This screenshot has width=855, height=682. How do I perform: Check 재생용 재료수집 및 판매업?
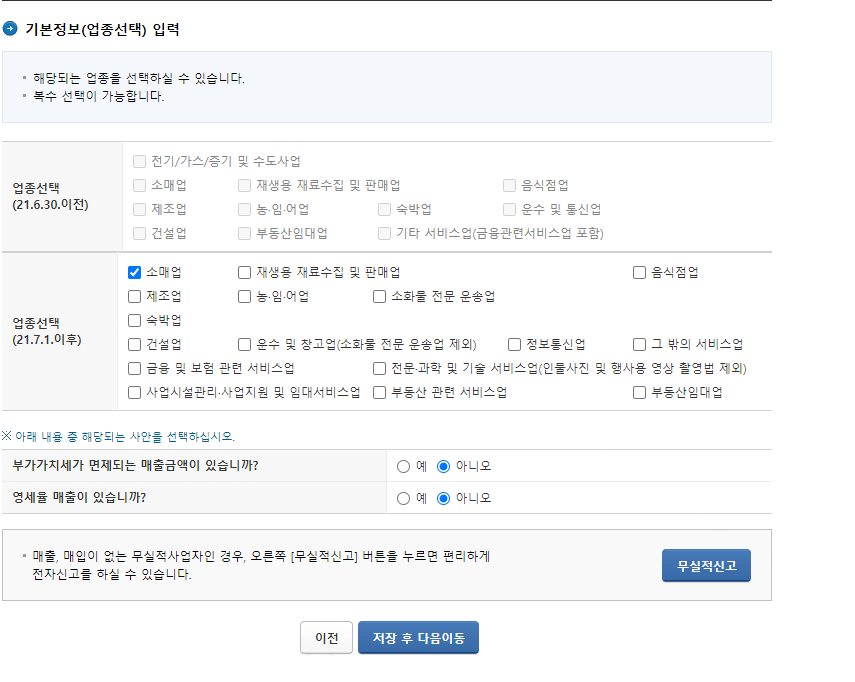pyautogui.click(x=243, y=272)
